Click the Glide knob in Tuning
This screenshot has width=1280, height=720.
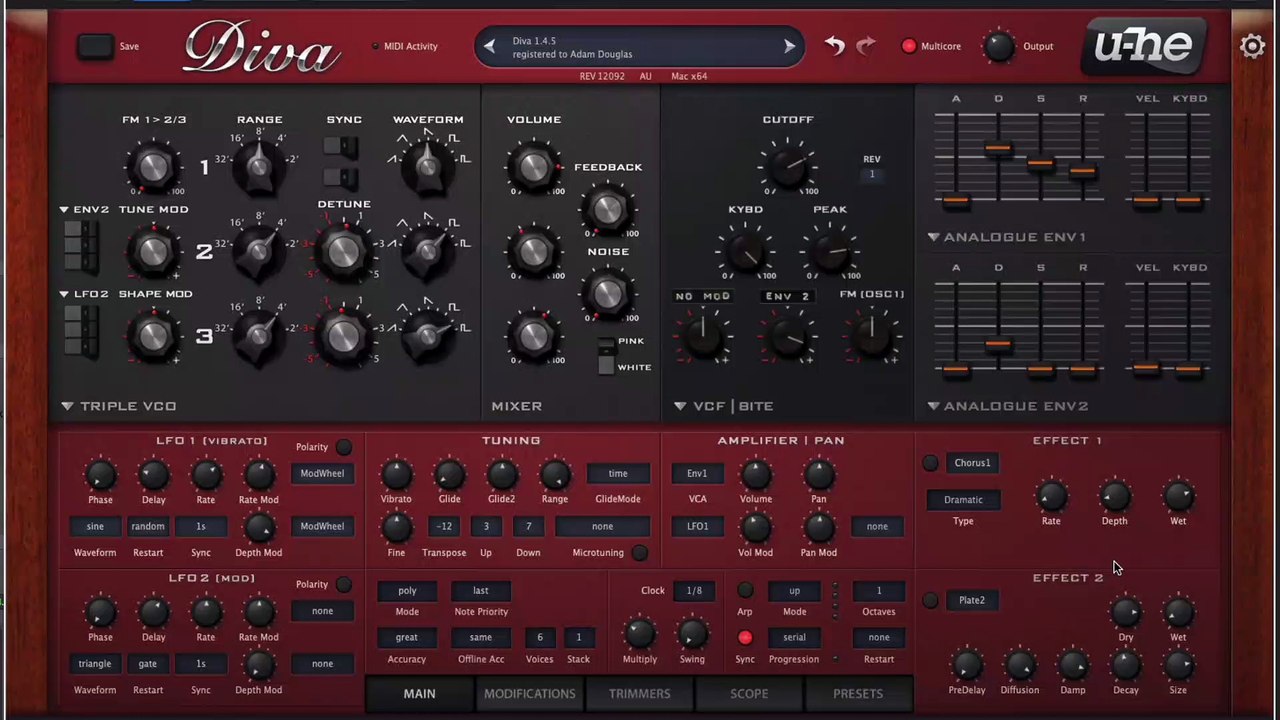coord(449,475)
